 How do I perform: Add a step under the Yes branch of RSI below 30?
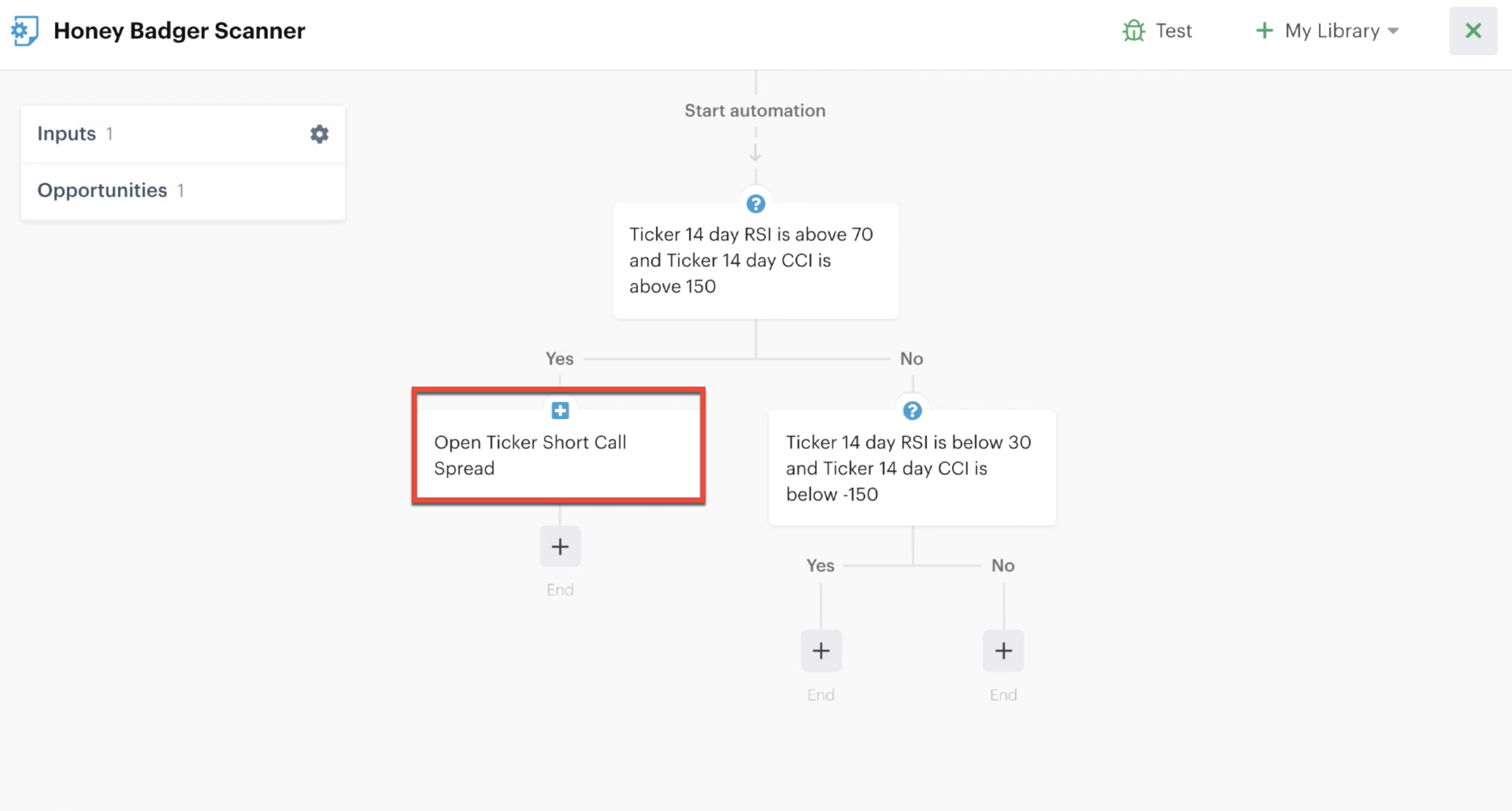pyautogui.click(x=821, y=651)
